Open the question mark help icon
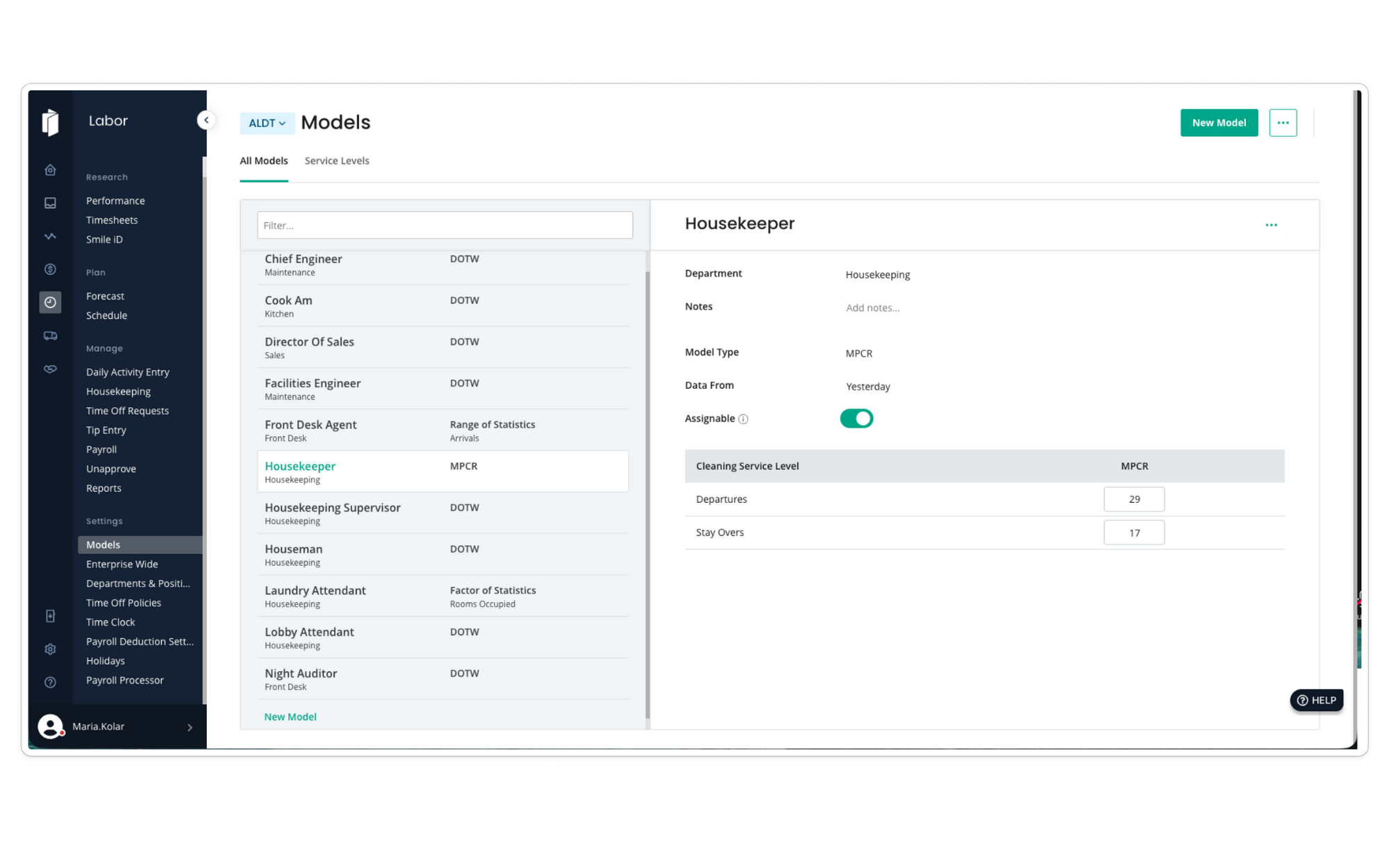Screen dimensions: 1389x868 (x=50, y=683)
